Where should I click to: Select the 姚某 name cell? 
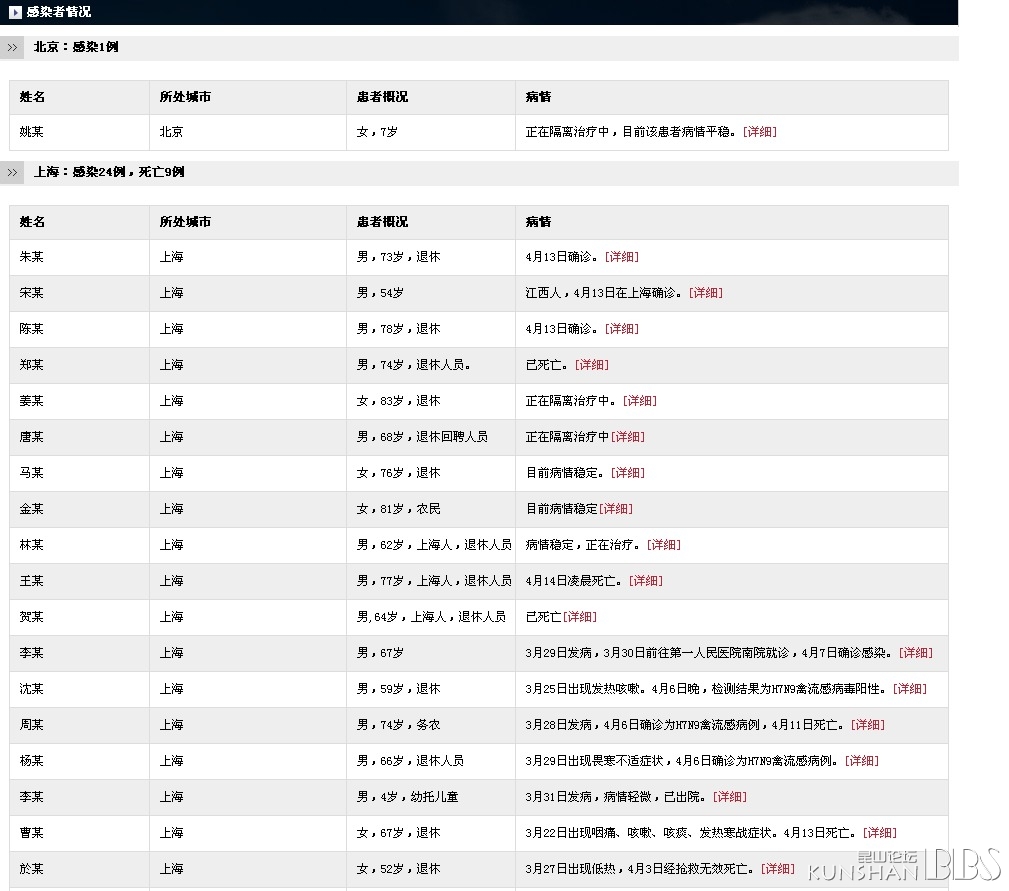(80, 132)
